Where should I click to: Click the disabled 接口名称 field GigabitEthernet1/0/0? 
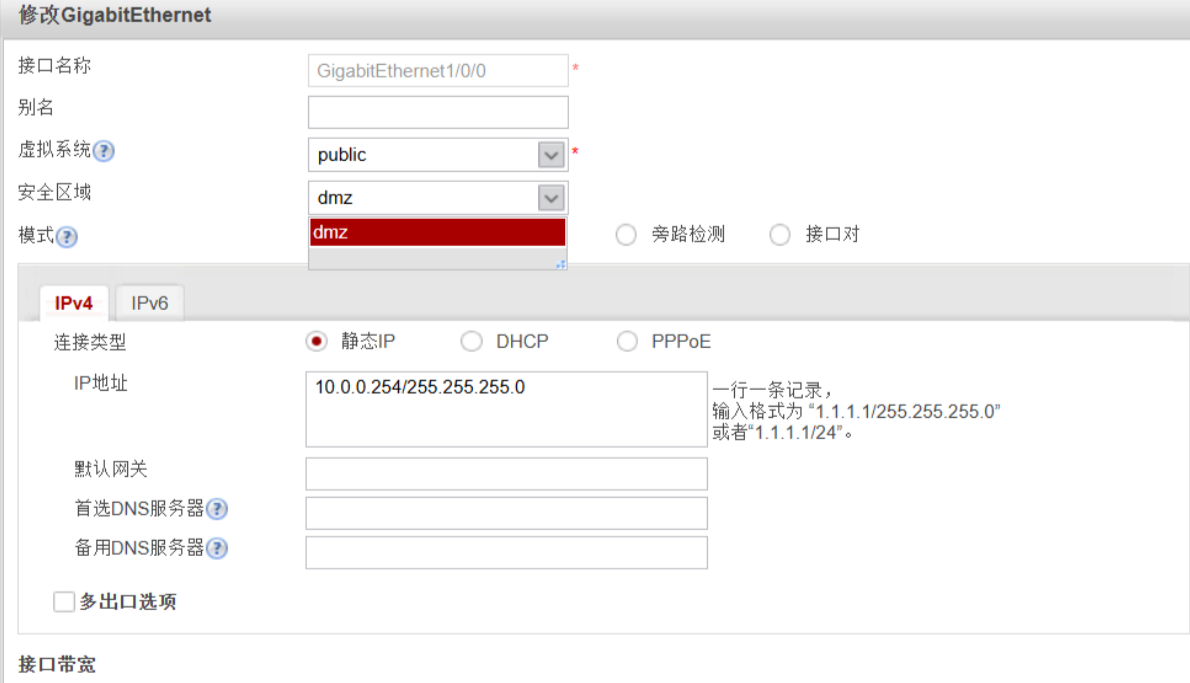point(438,71)
